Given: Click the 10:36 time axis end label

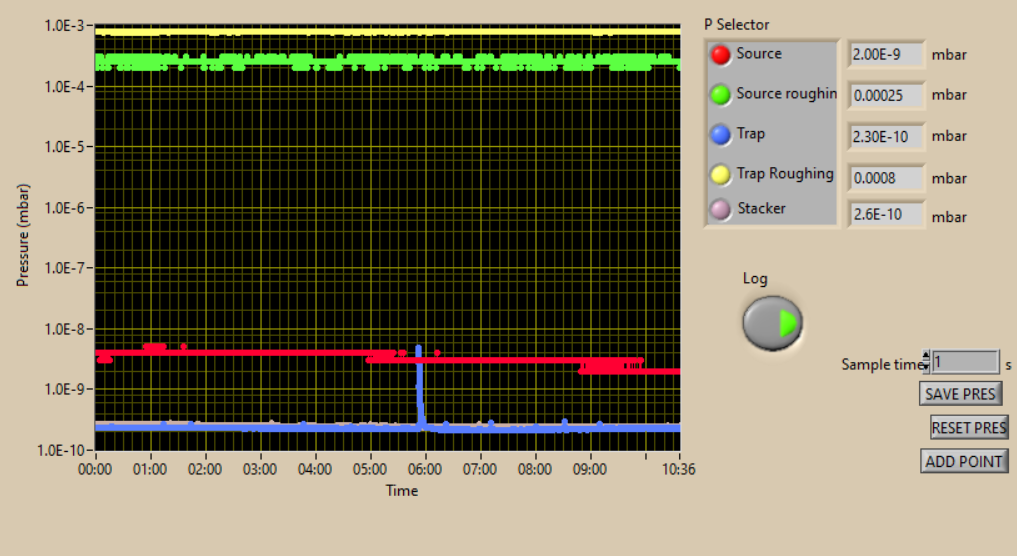Looking at the screenshot, I should [678, 469].
